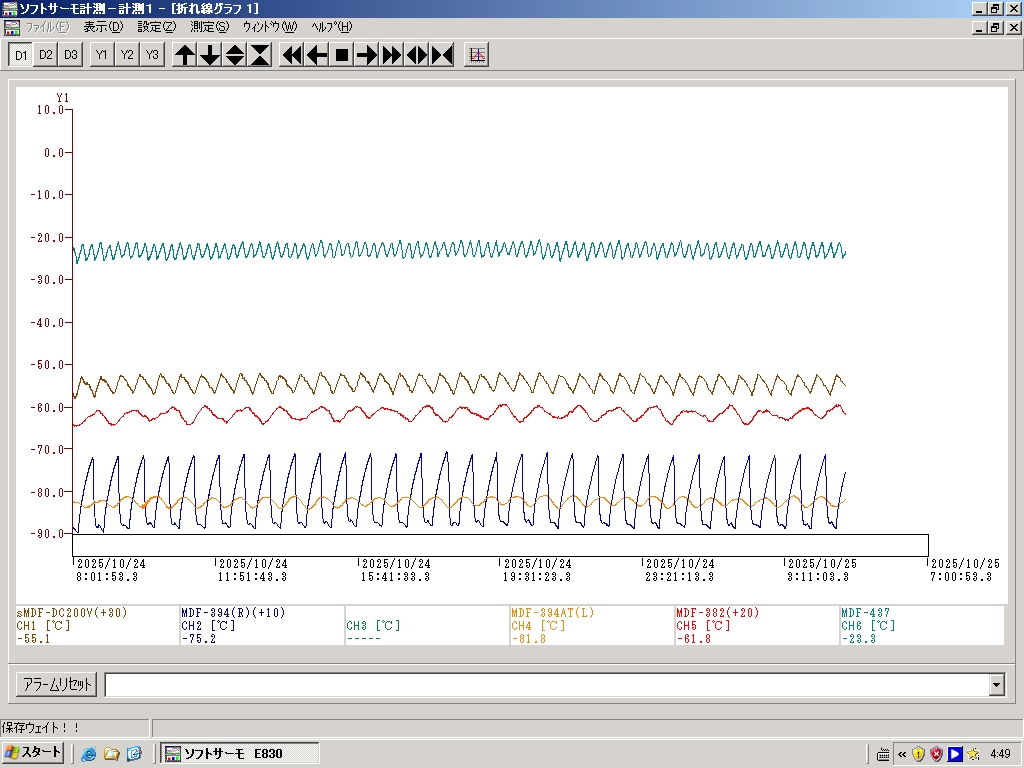1024x768 pixels.
Task: Click the vertical expand up-down arrows icon
Action: (x=235, y=55)
